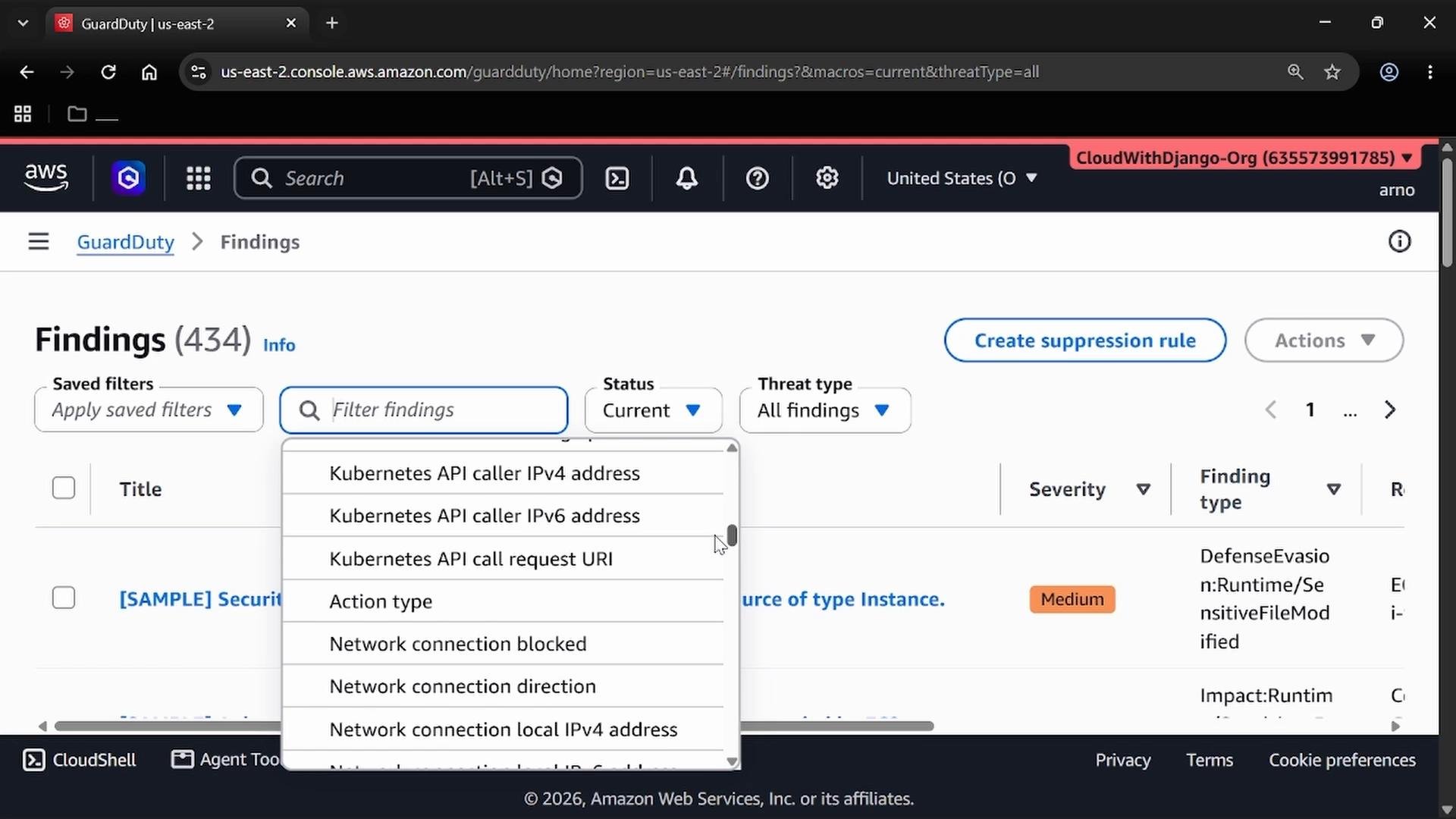Open Terms footer link
Image resolution: width=1456 pixels, height=819 pixels.
point(1210,760)
